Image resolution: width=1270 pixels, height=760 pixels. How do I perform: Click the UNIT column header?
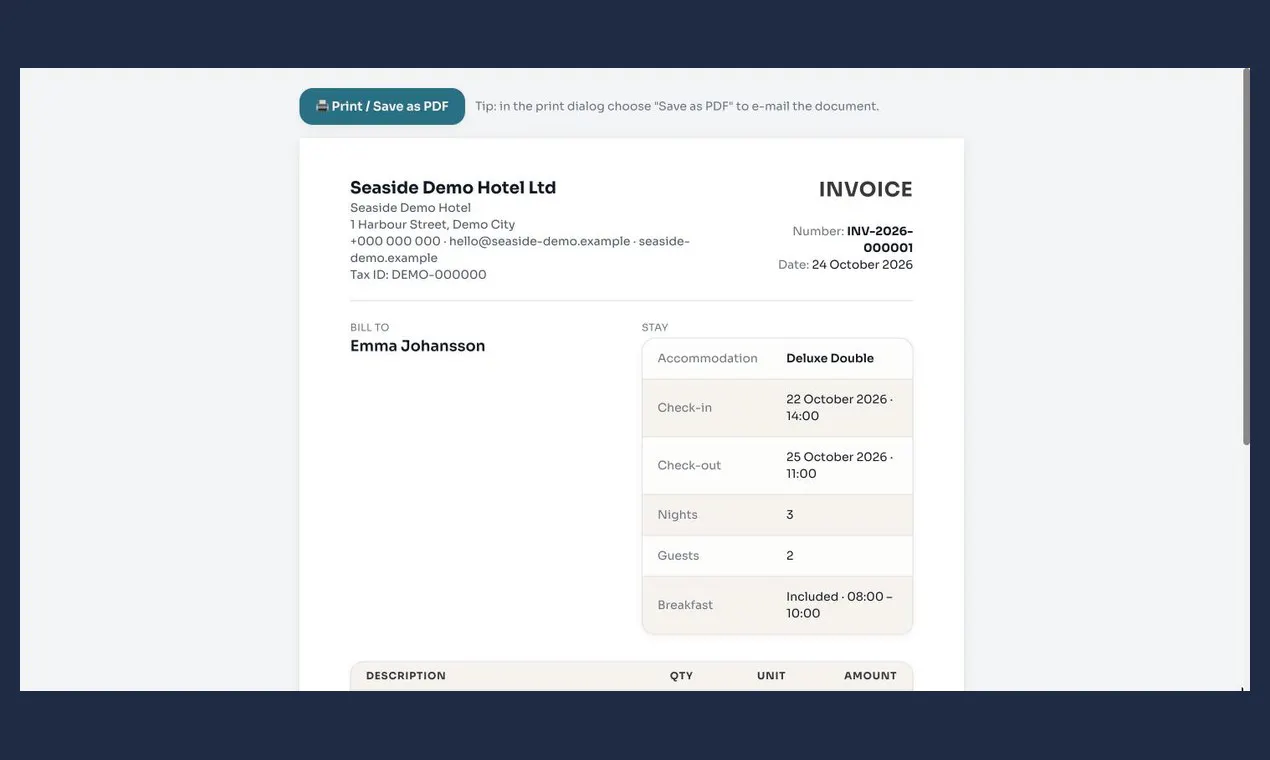pyautogui.click(x=771, y=676)
